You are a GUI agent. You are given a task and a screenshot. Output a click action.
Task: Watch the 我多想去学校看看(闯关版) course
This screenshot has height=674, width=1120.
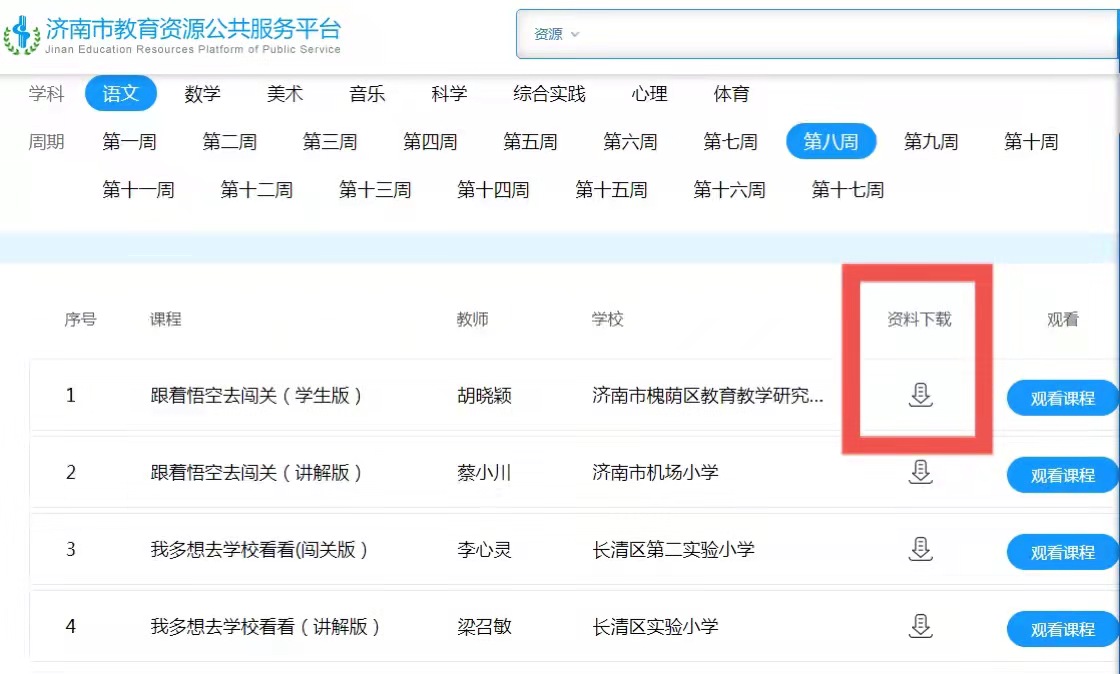coord(1062,553)
